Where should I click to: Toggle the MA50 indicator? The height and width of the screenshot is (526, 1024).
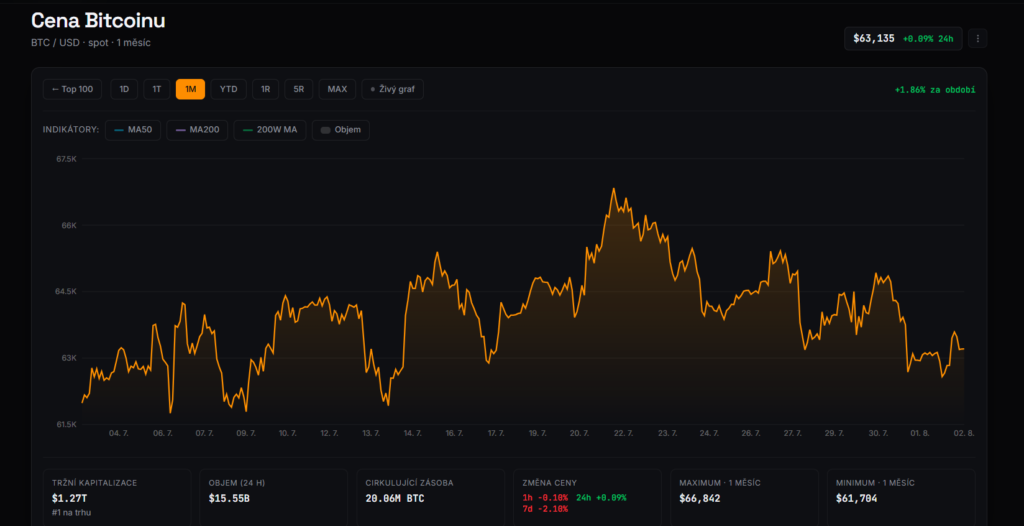click(x=133, y=130)
